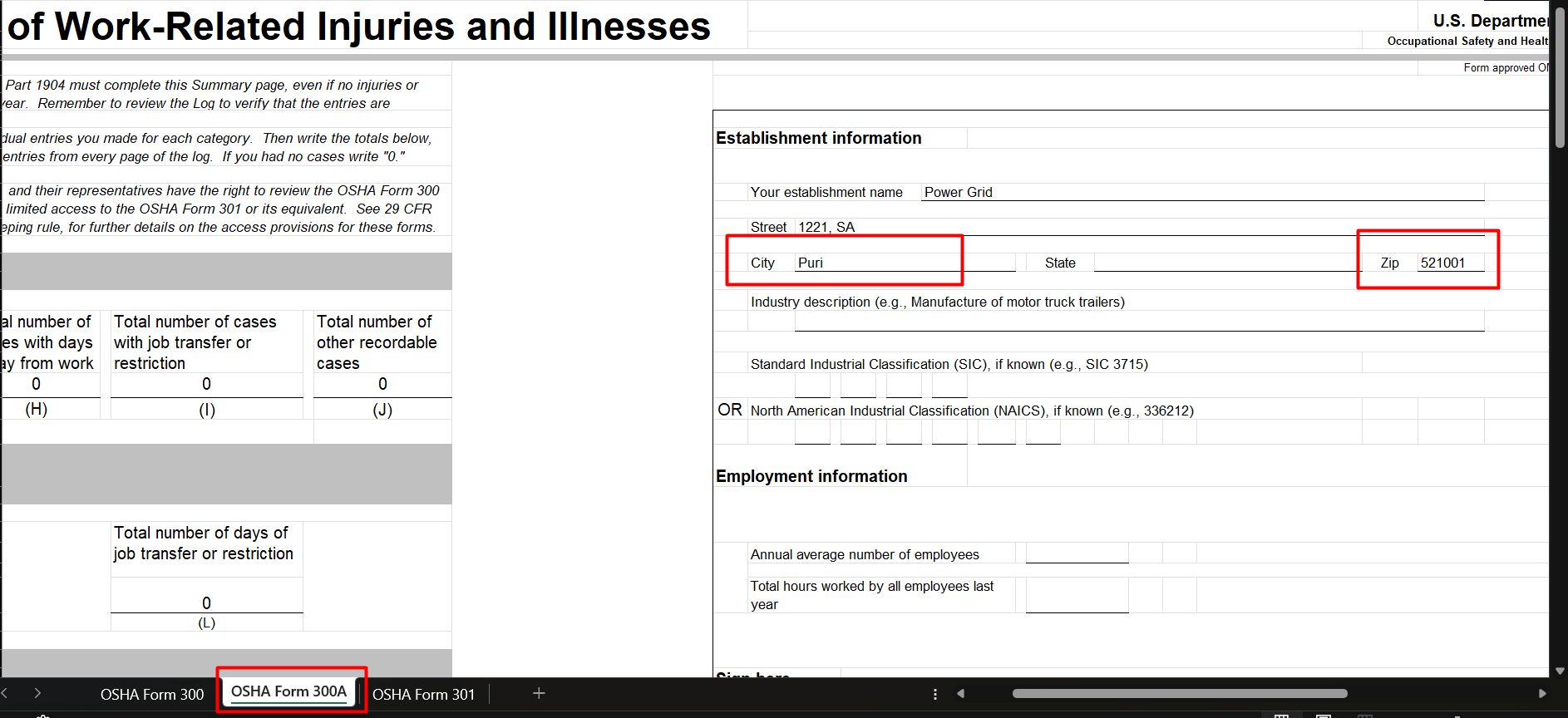Add a new sheet with the plus icon
1568x718 pixels.
pyautogui.click(x=539, y=693)
